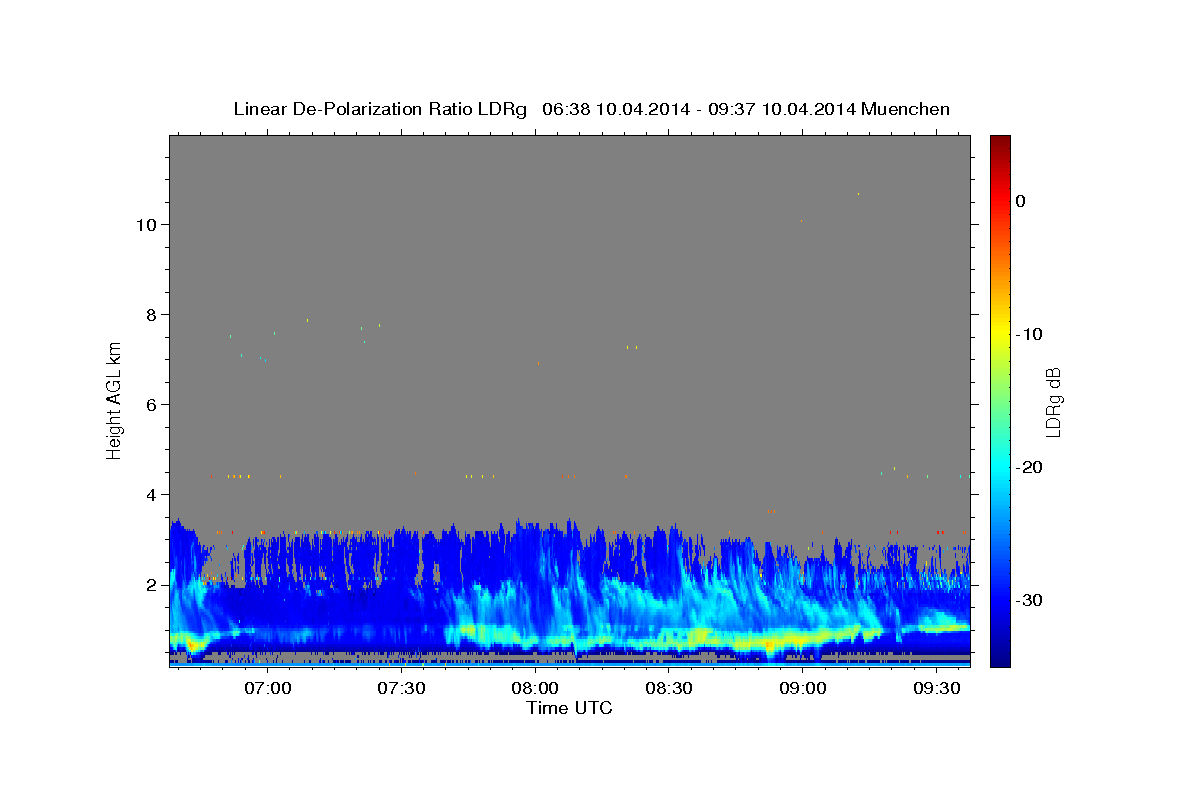Click the 'LDRg dB' colorbar label
Image resolution: width=1200 pixels, height=800 pixels.
pos(1052,402)
